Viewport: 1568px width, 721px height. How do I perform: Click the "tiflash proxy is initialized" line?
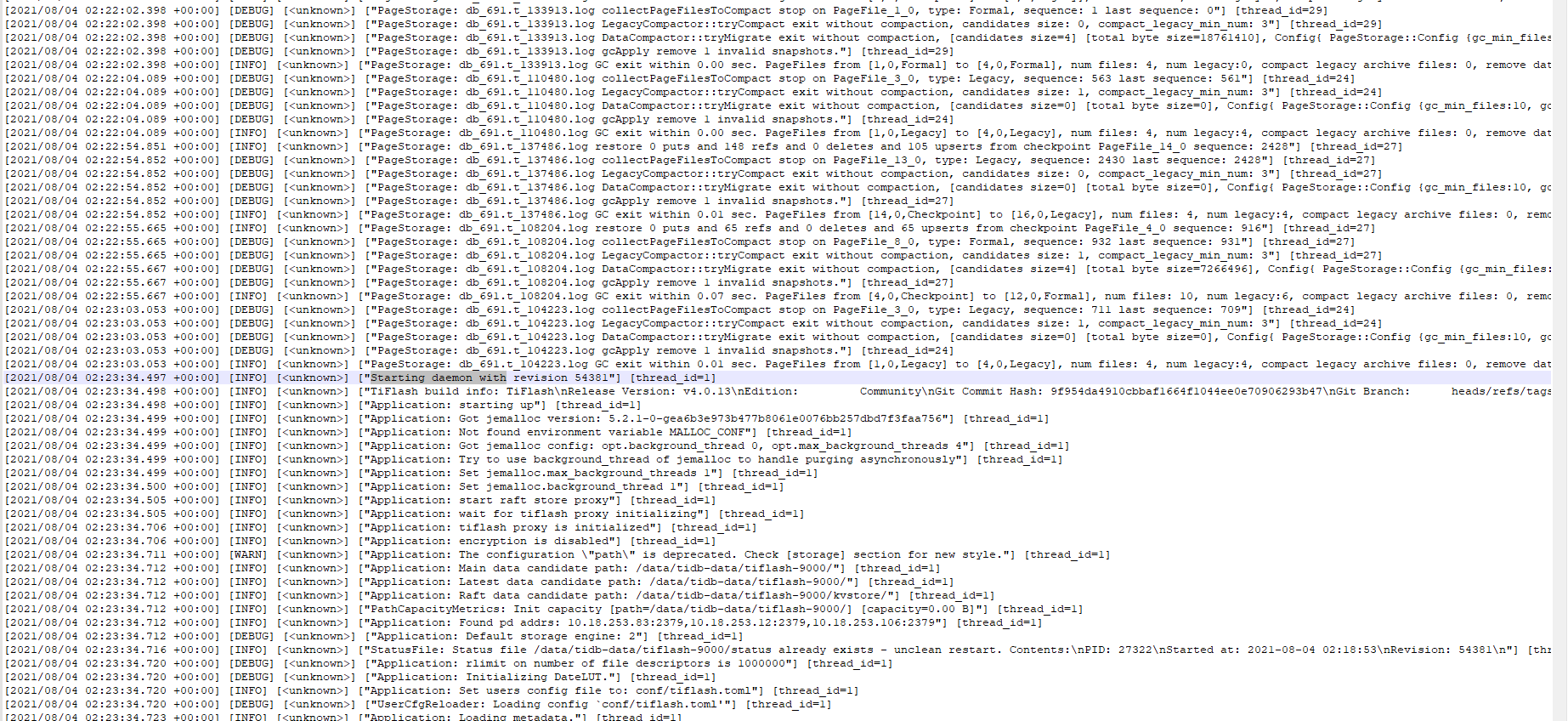pyautogui.click(x=381, y=527)
